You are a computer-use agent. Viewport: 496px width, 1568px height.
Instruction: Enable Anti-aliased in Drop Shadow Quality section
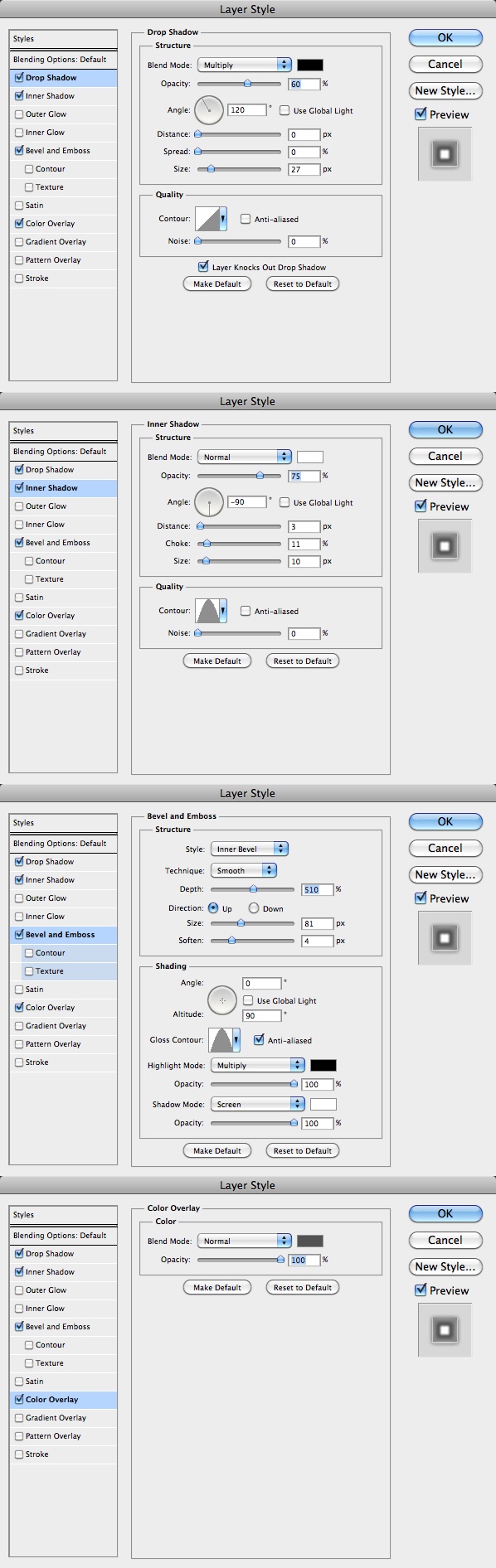pos(246,219)
